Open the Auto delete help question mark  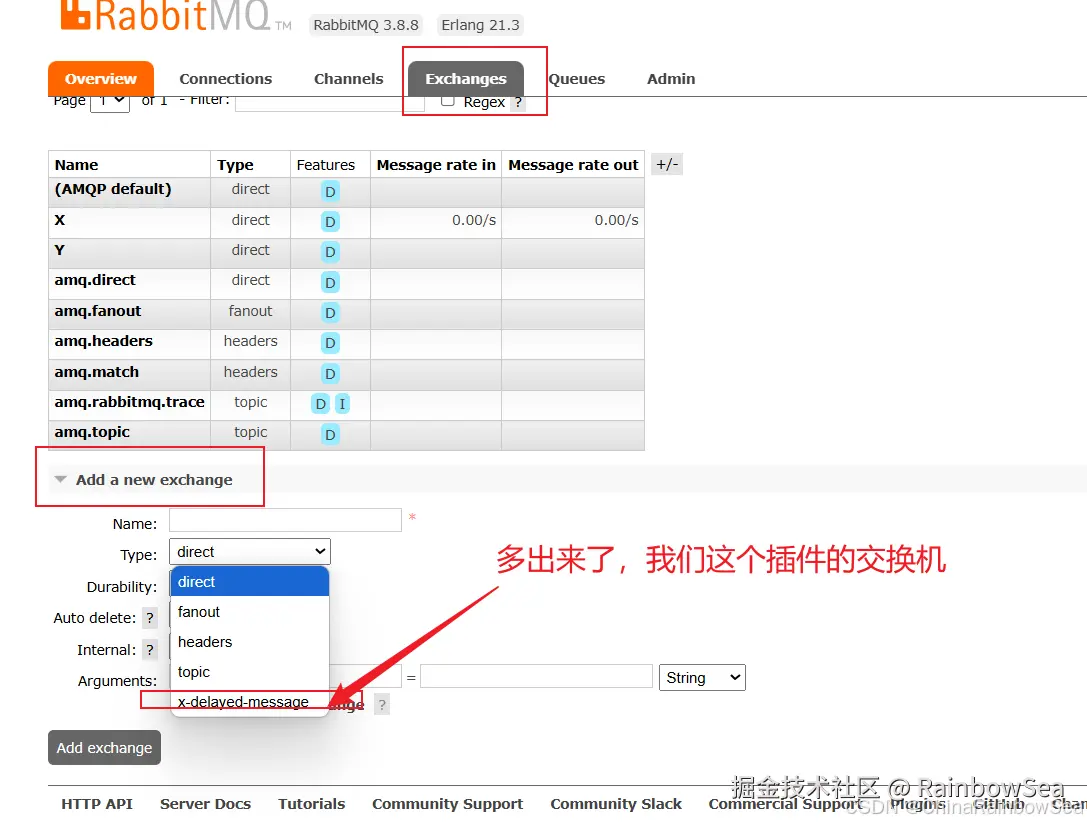coord(150,617)
